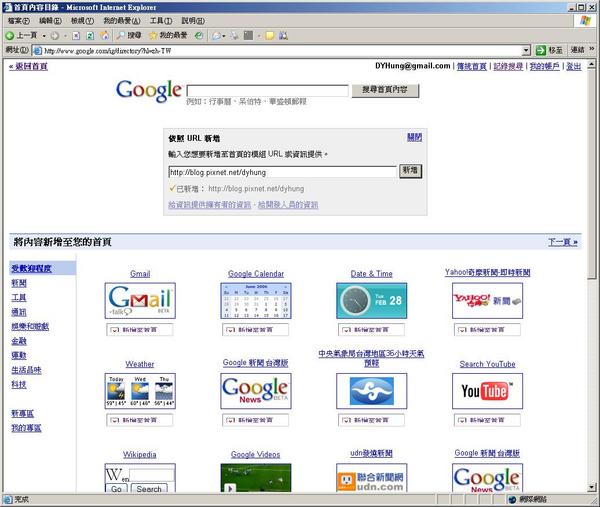Screen dimensions: 600x507
Task: Open the Search (搜尋) magnifier toolbar button
Action: [x=129, y=36]
